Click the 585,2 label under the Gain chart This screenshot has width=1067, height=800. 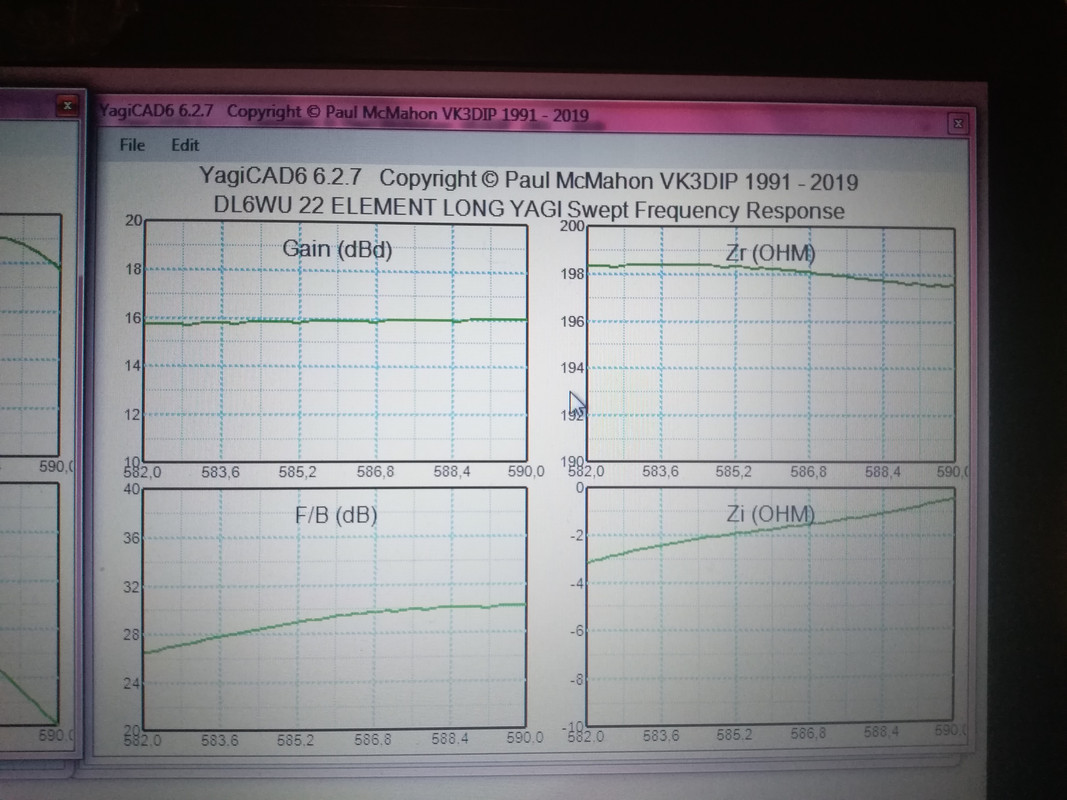coord(297,471)
